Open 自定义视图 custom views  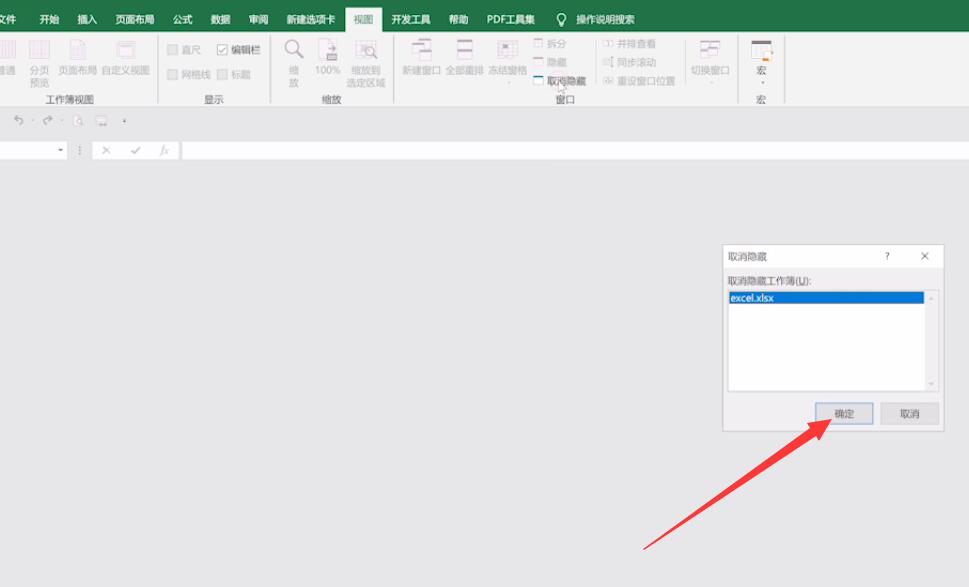125,57
